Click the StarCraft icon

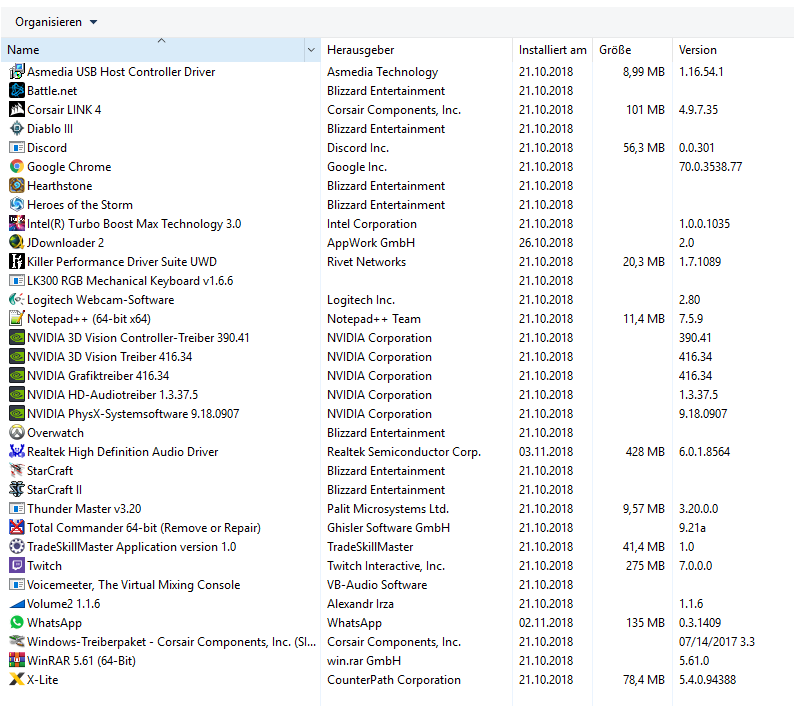(x=17, y=470)
